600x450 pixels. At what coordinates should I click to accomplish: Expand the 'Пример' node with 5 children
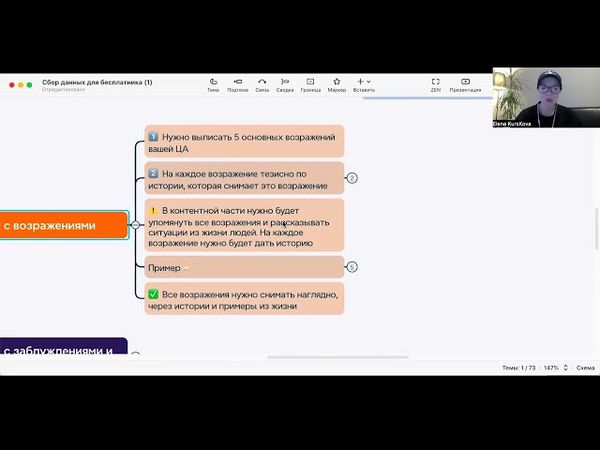(x=352, y=267)
